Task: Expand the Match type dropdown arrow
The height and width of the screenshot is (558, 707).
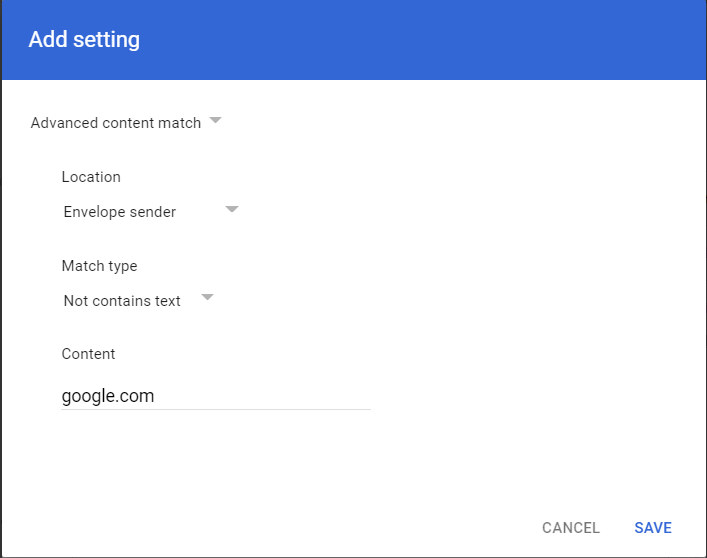Action: coord(207,298)
